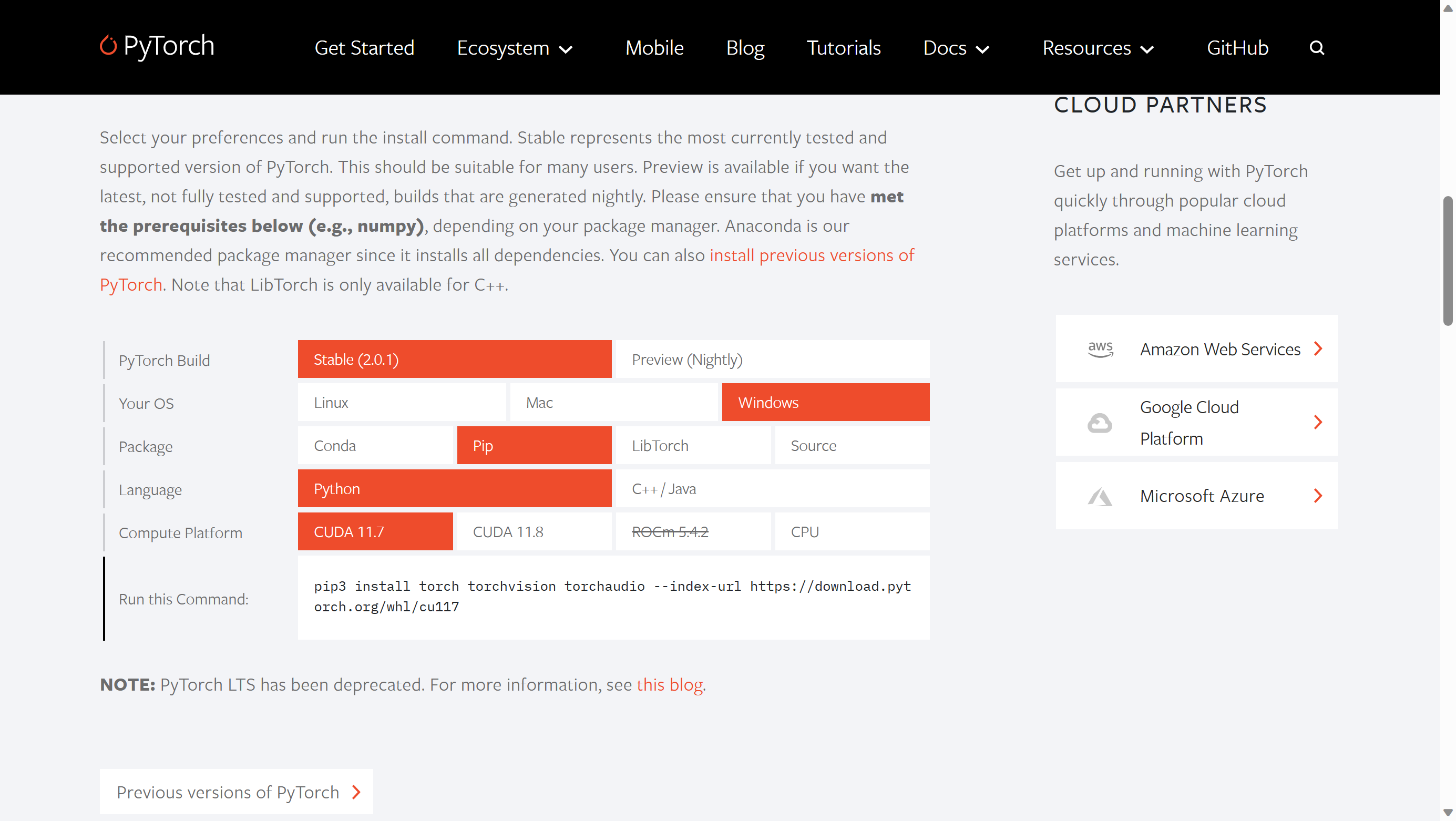1456x821 pixels.
Task: Click the 'Compute Platform' row label
Action: [x=180, y=532]
